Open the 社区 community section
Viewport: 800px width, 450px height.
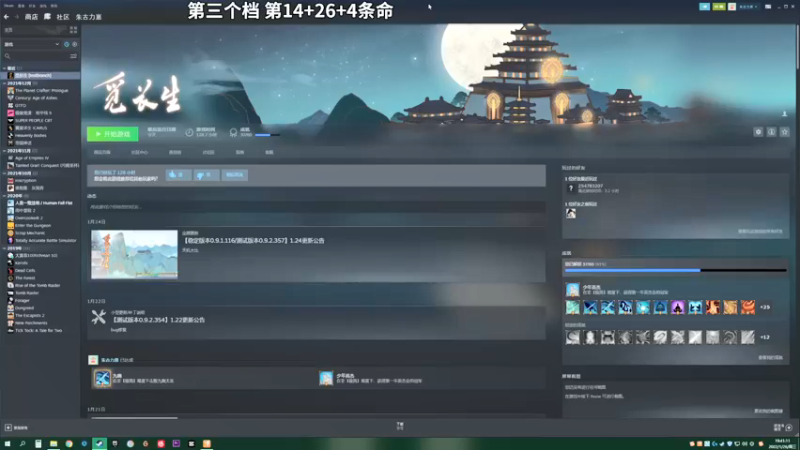click(63, 17)
